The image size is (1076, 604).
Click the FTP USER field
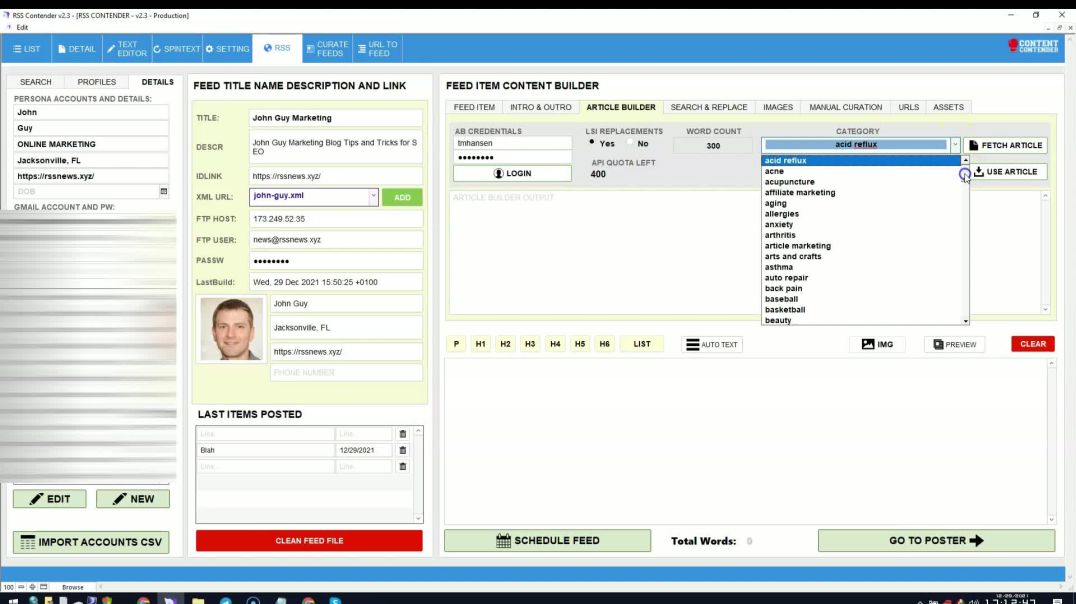[x=336, y=240]
